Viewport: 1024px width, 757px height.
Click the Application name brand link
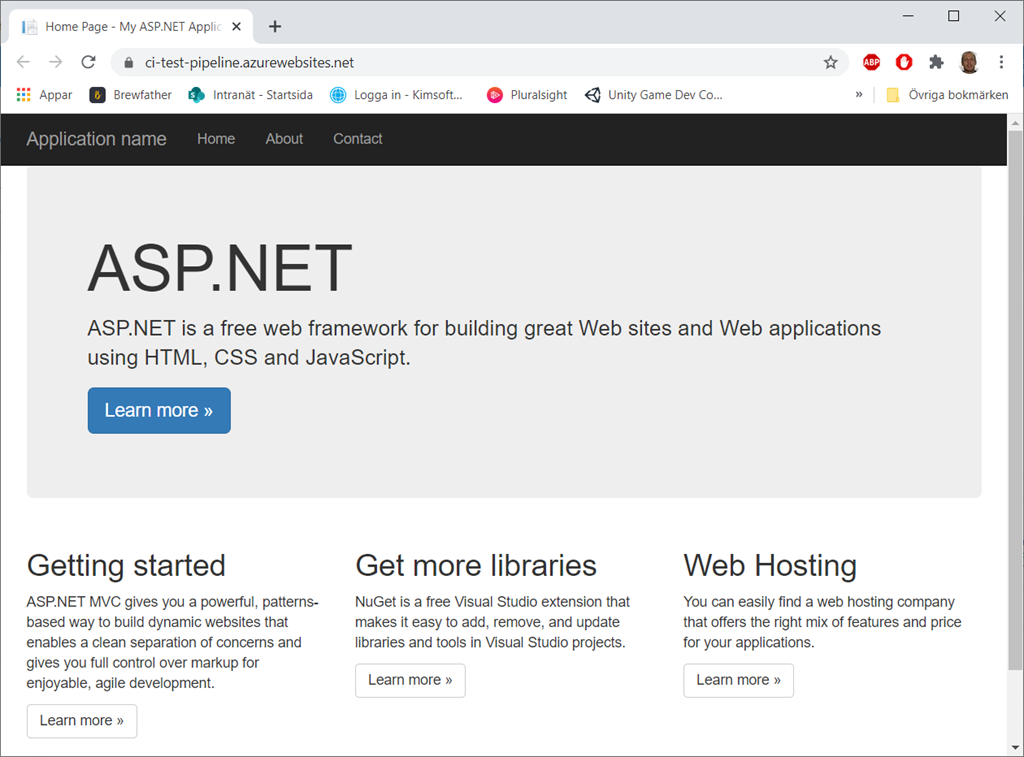(x=97, y=139)
